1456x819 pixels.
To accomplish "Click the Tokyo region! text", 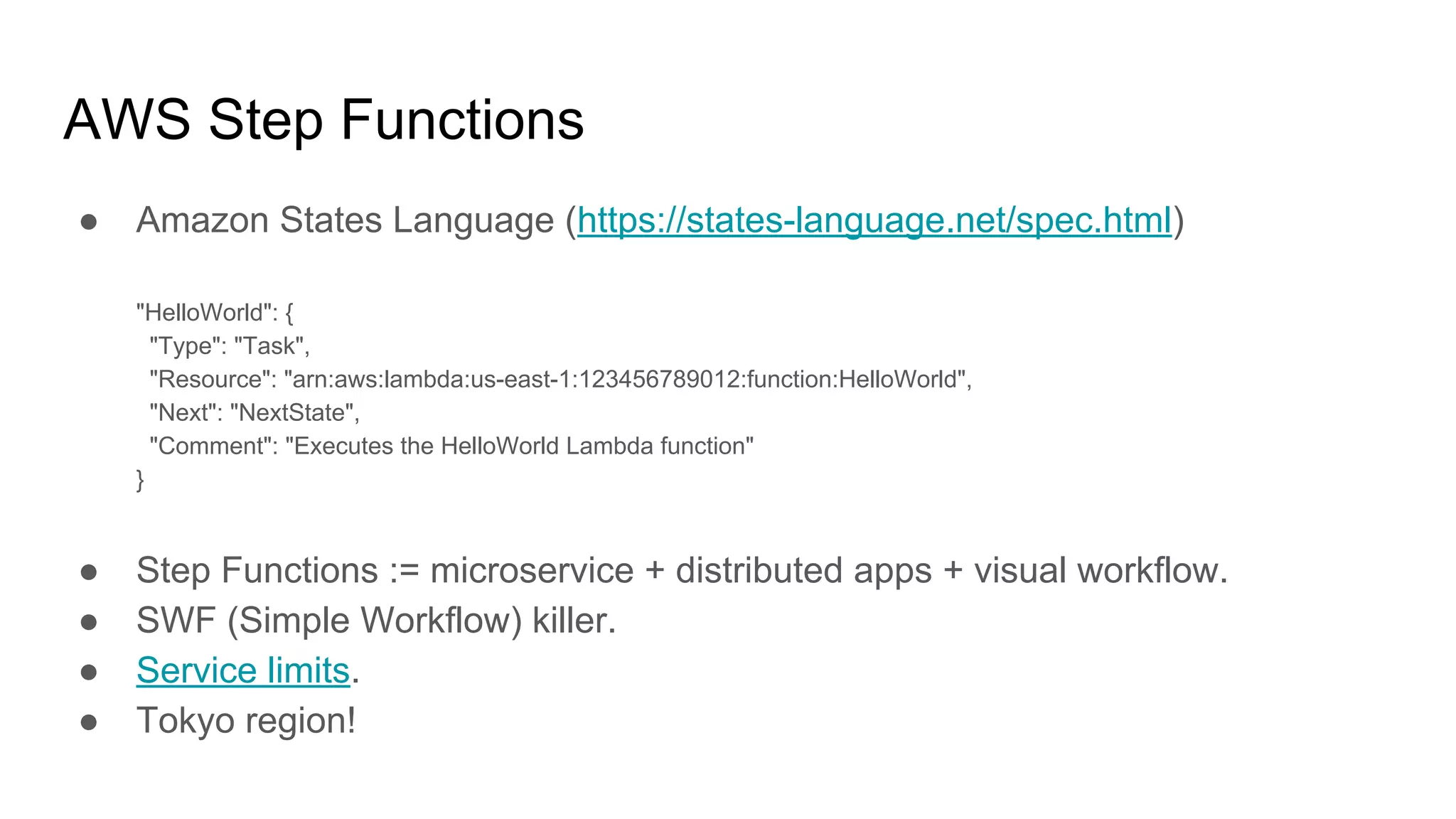I will point(246,721).
